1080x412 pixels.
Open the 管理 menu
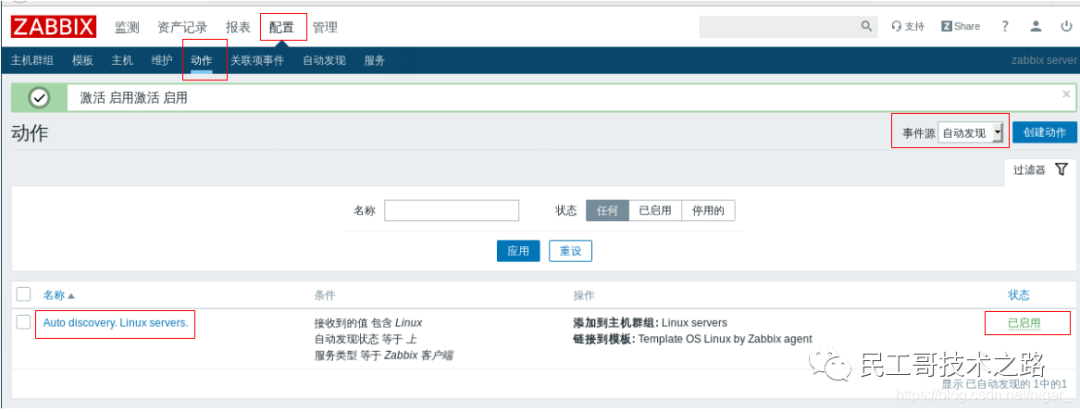[x=325, y=28]
